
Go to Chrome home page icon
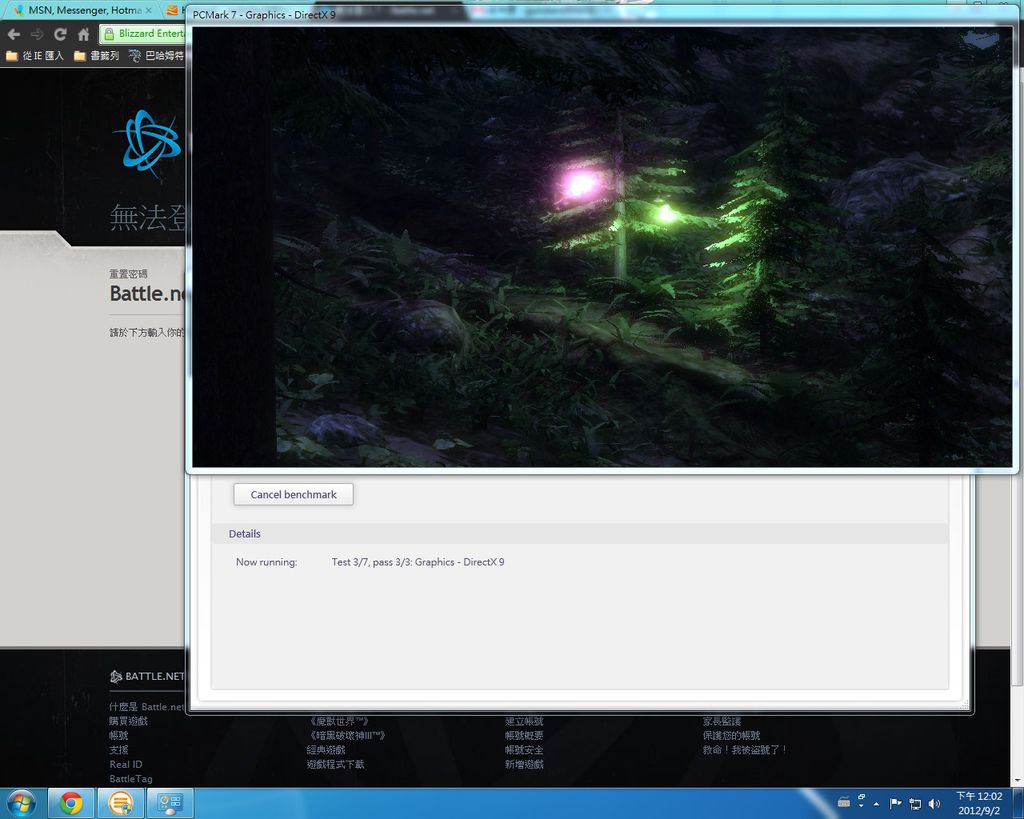pyautogui.click(x=84, y=34)
